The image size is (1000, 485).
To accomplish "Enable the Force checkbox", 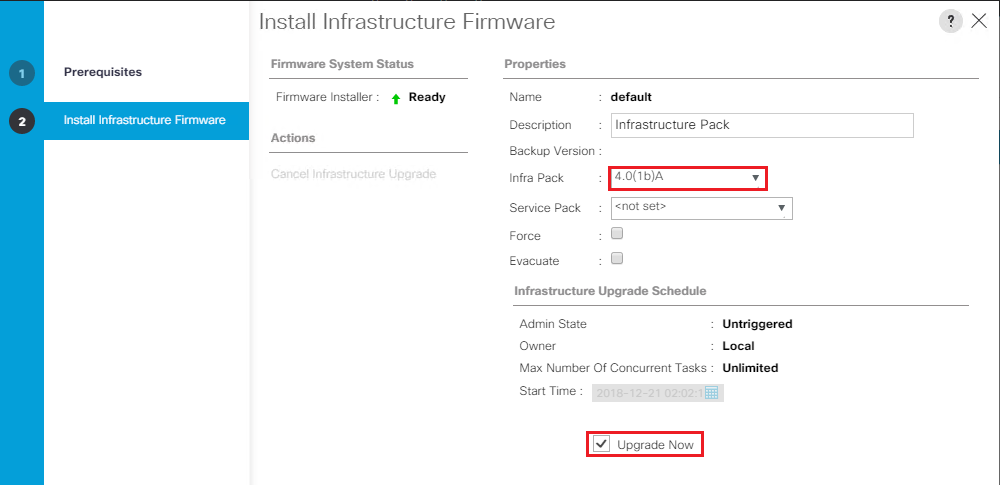I will [617, 234].
